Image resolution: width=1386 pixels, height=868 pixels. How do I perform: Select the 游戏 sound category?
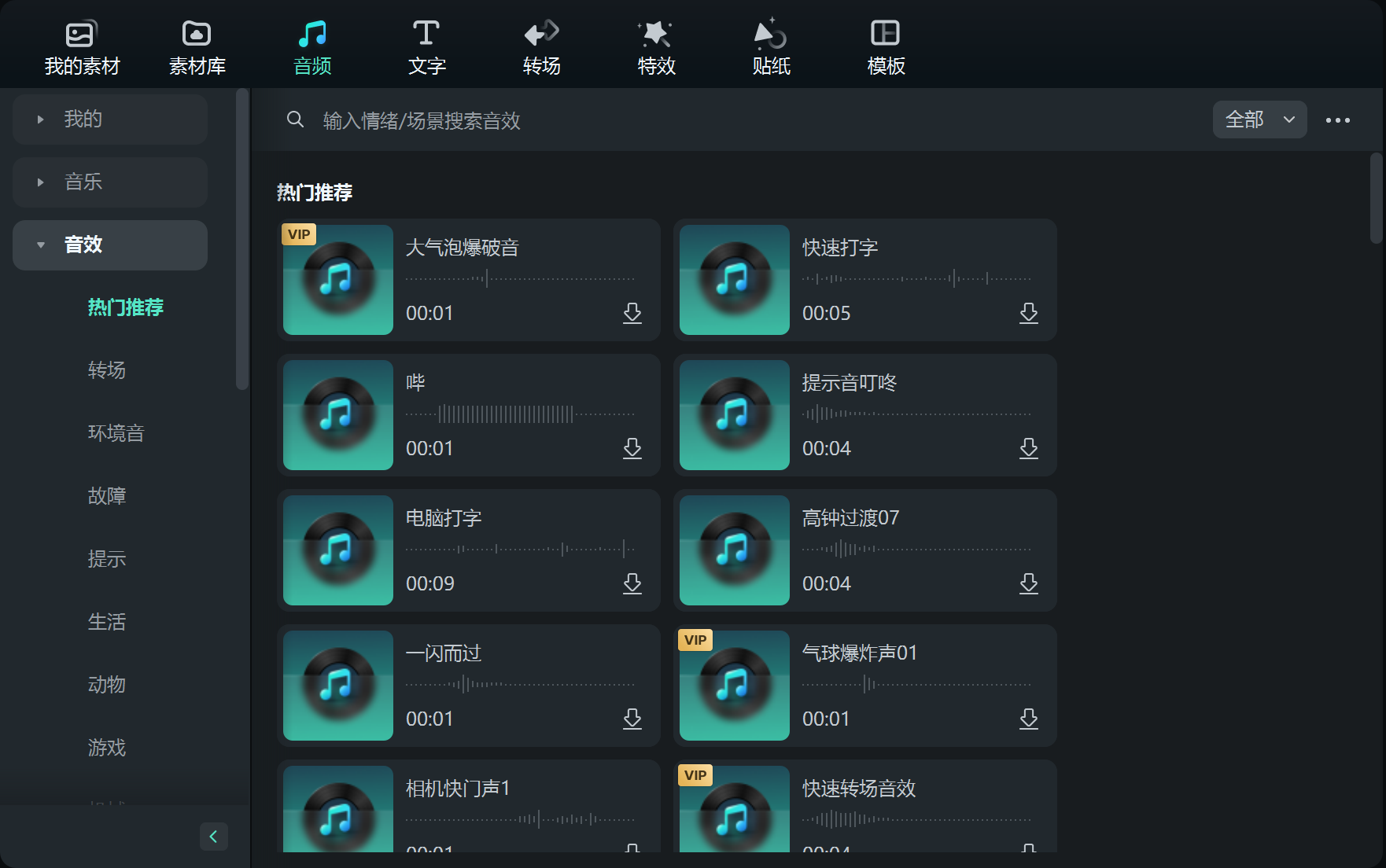(107, 748)
